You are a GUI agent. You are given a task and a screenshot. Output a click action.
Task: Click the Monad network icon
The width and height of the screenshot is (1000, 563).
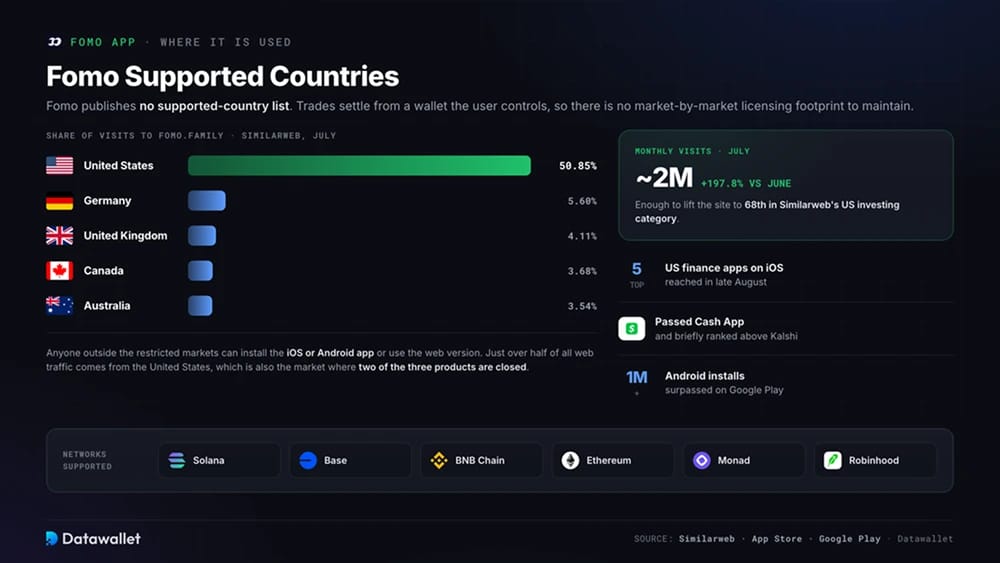click(x=702, y=460)
